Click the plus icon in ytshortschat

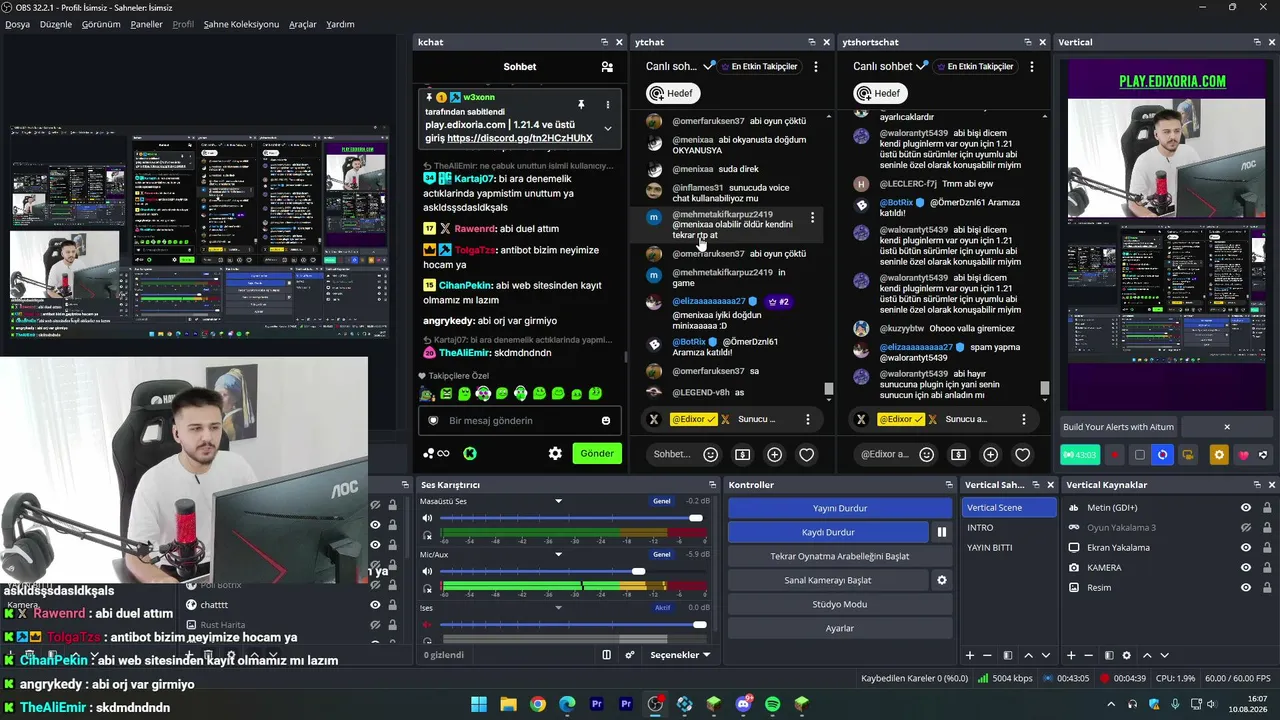990,454
